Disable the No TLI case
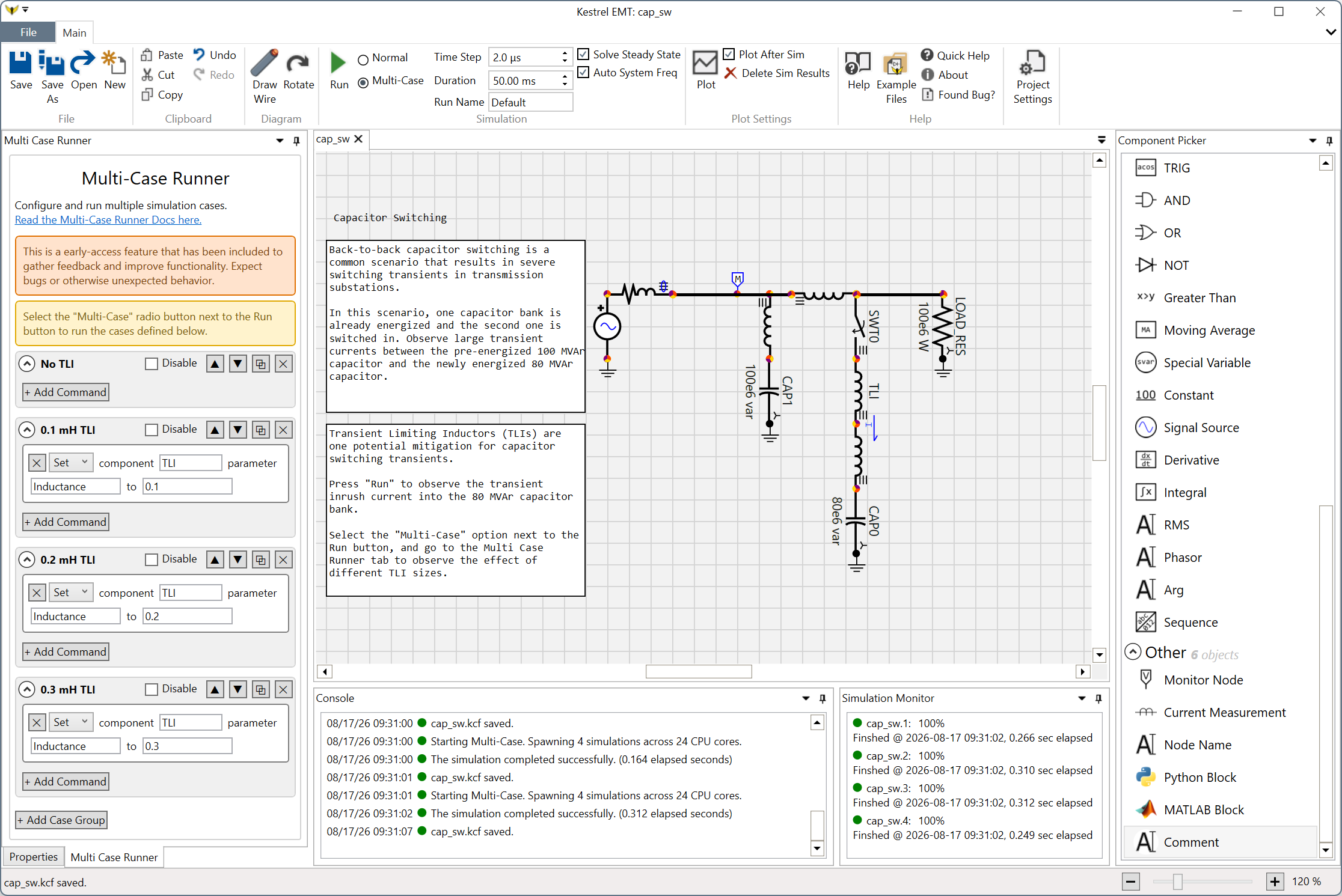Viewport: 1342px width, 896px height. point(152,364)
